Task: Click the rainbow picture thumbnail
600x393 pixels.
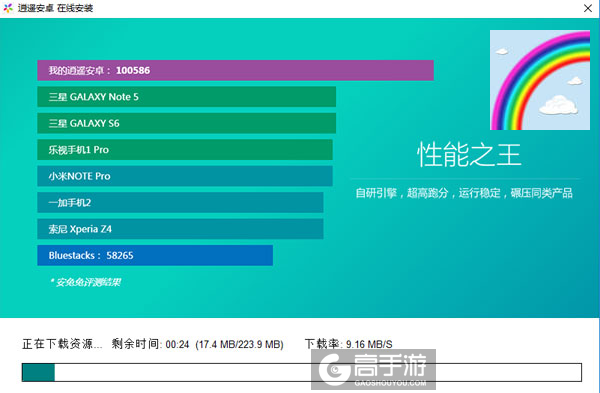Action: 540,80
